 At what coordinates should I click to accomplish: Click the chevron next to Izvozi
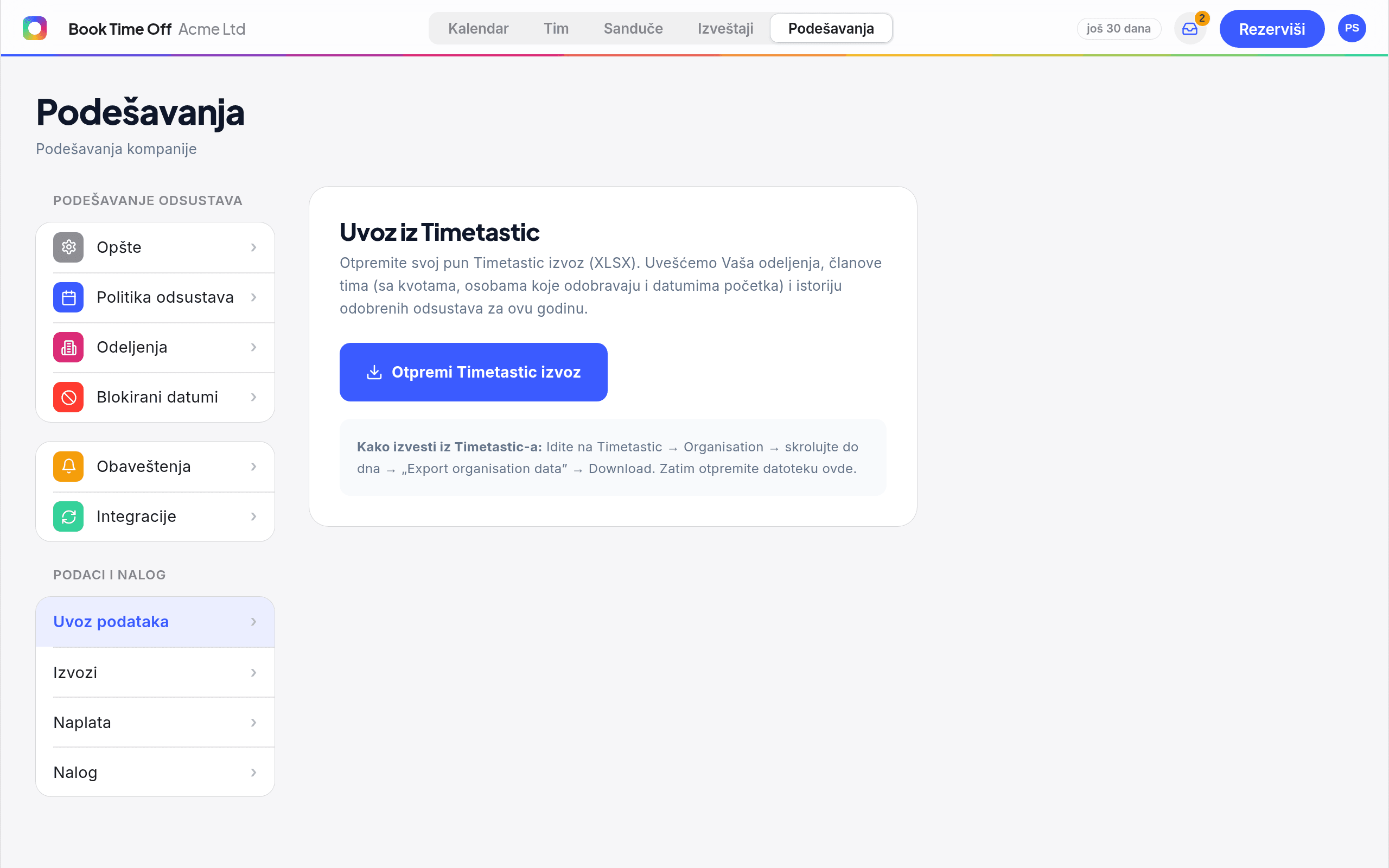tap(254, 673)
